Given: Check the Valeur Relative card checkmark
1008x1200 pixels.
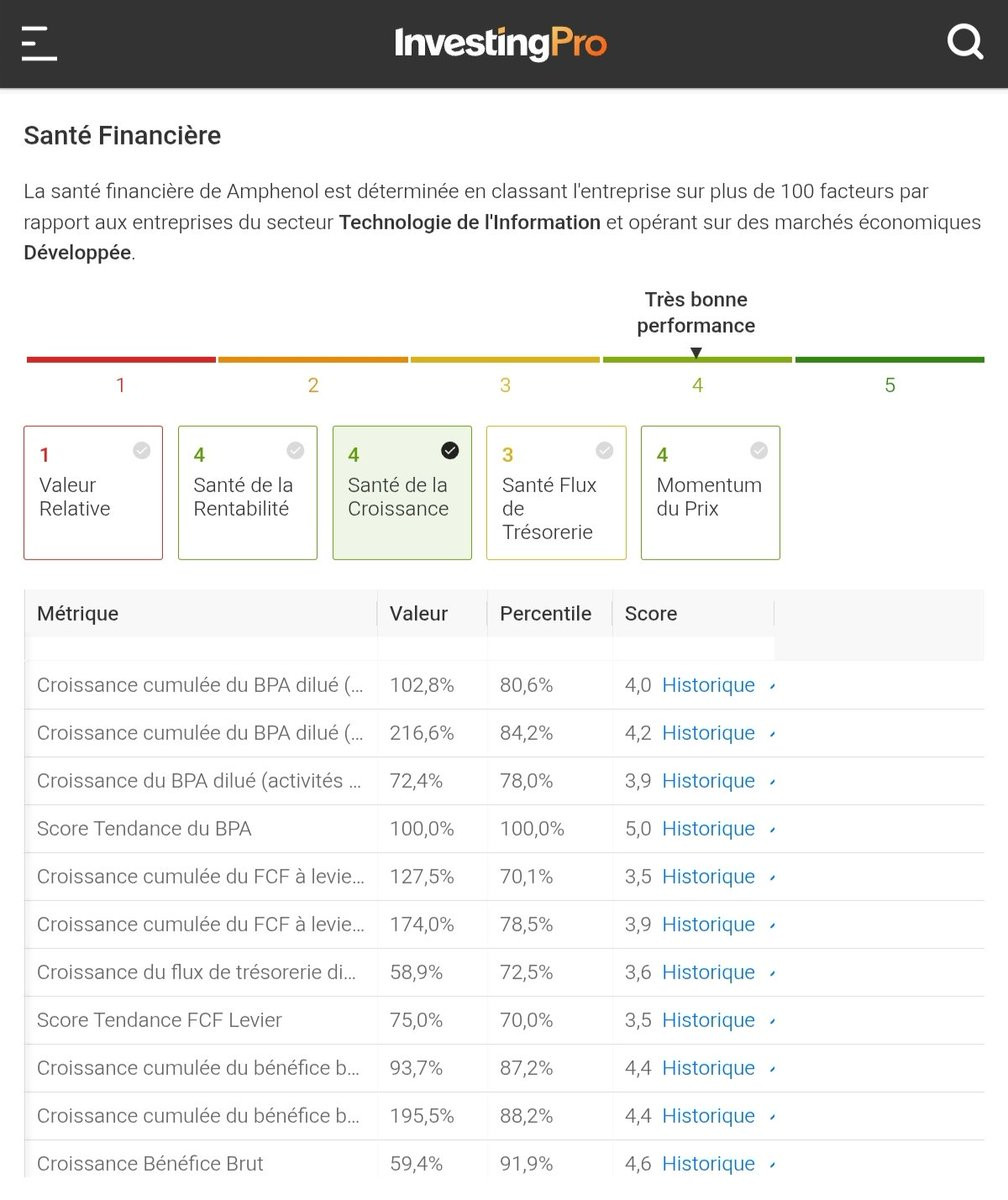Looking at the screenshot, I should 142,451.
